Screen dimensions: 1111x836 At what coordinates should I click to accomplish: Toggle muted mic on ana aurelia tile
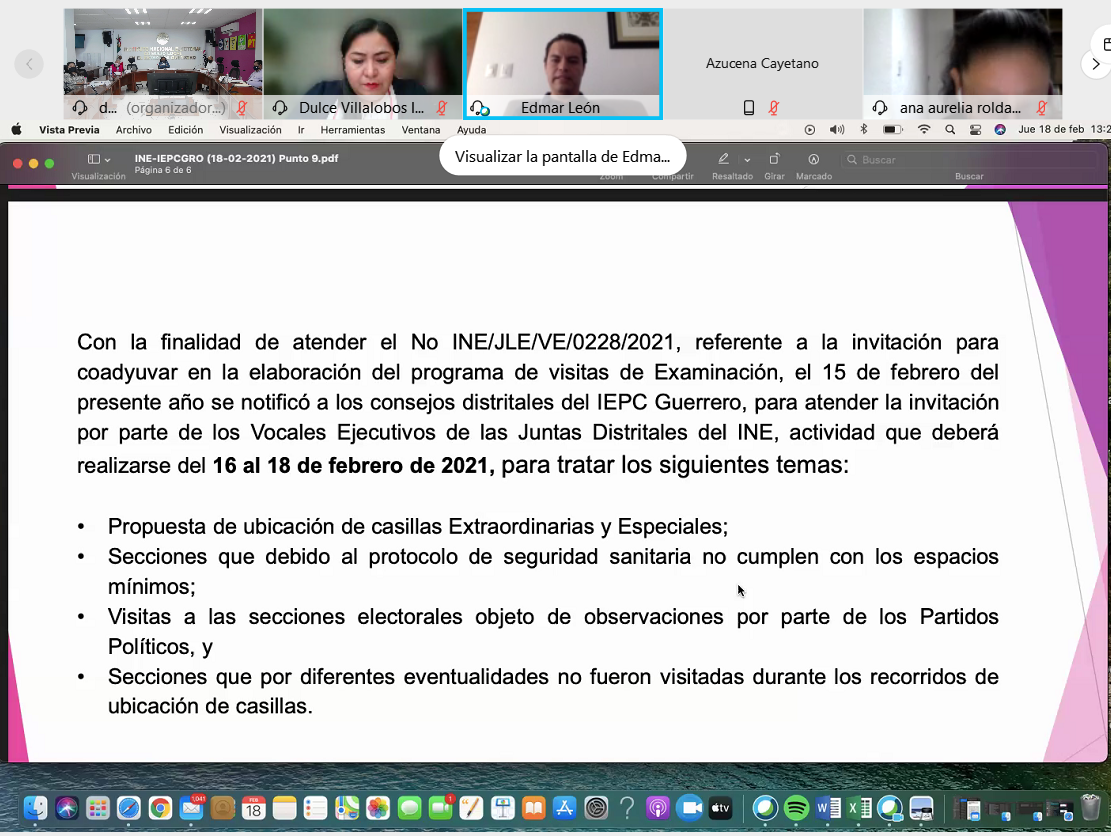coord(1042,108)
